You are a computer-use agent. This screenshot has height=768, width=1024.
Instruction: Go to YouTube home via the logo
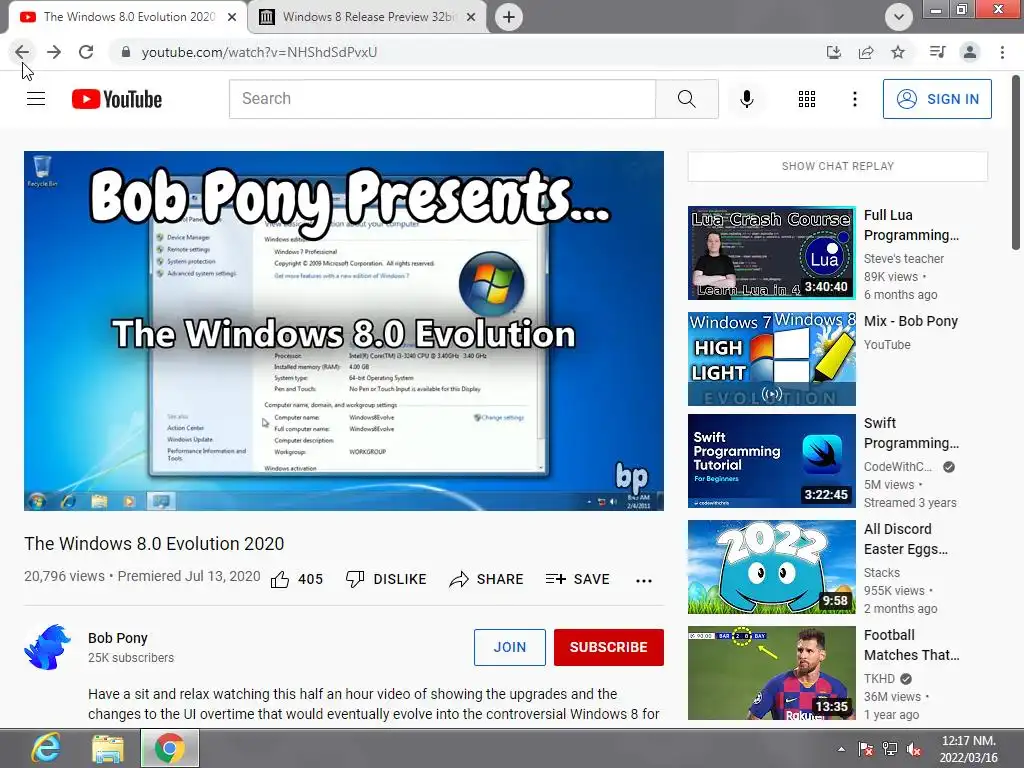[x=117, y=99]
